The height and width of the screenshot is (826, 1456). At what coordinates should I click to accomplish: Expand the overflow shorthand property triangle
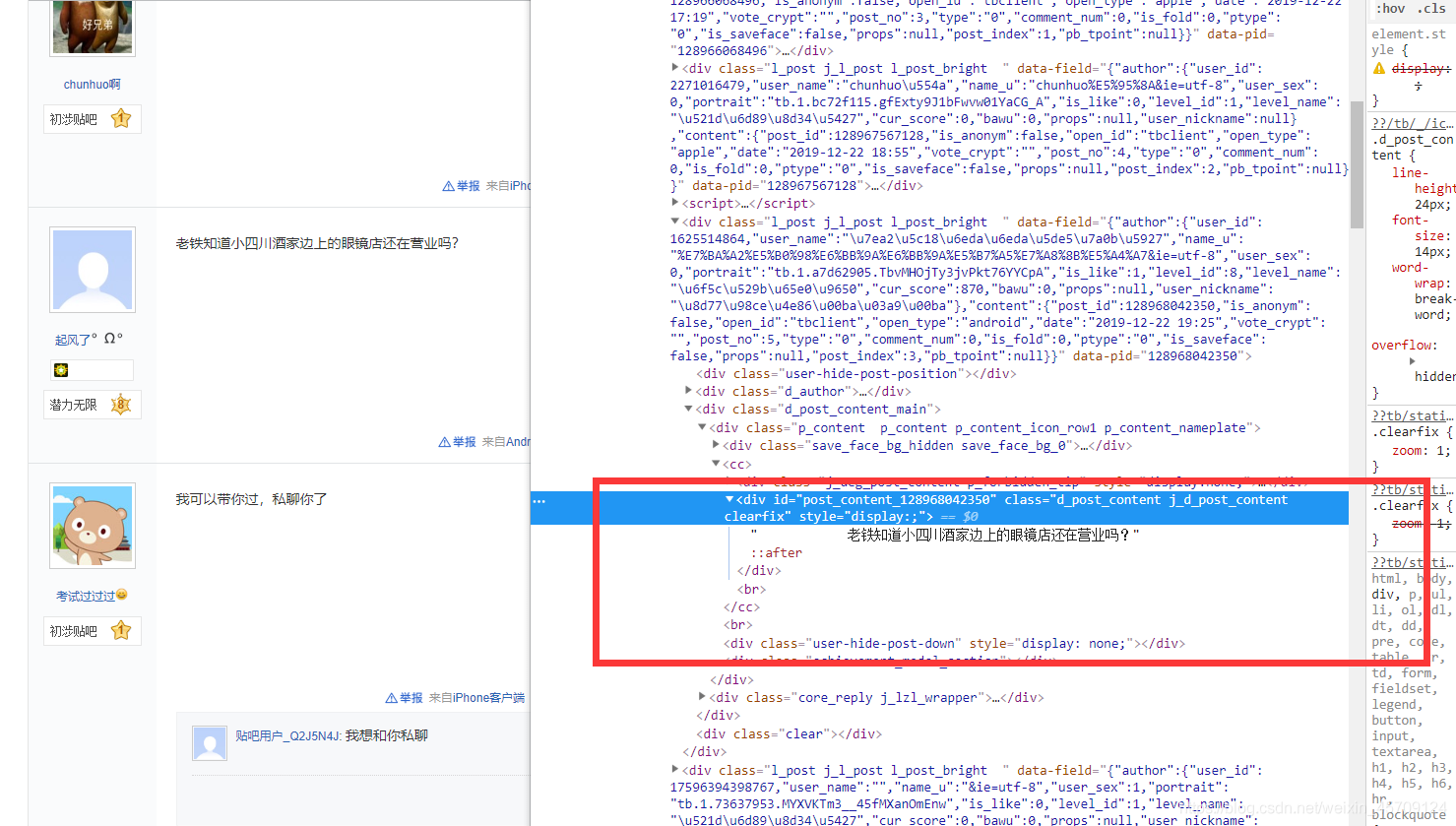pos(1413,361)
